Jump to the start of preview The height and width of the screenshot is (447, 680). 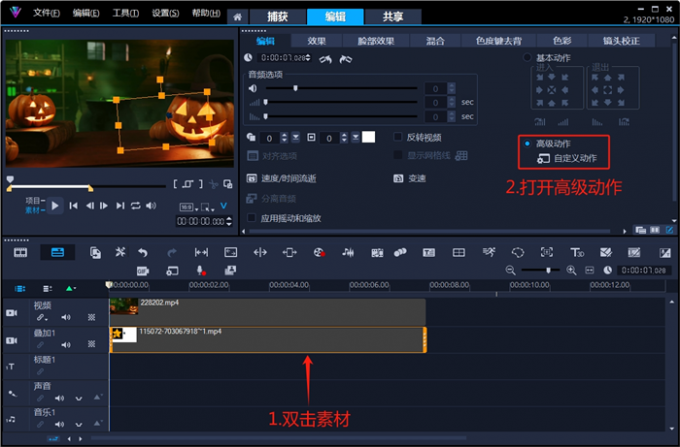tap(73, 206)
